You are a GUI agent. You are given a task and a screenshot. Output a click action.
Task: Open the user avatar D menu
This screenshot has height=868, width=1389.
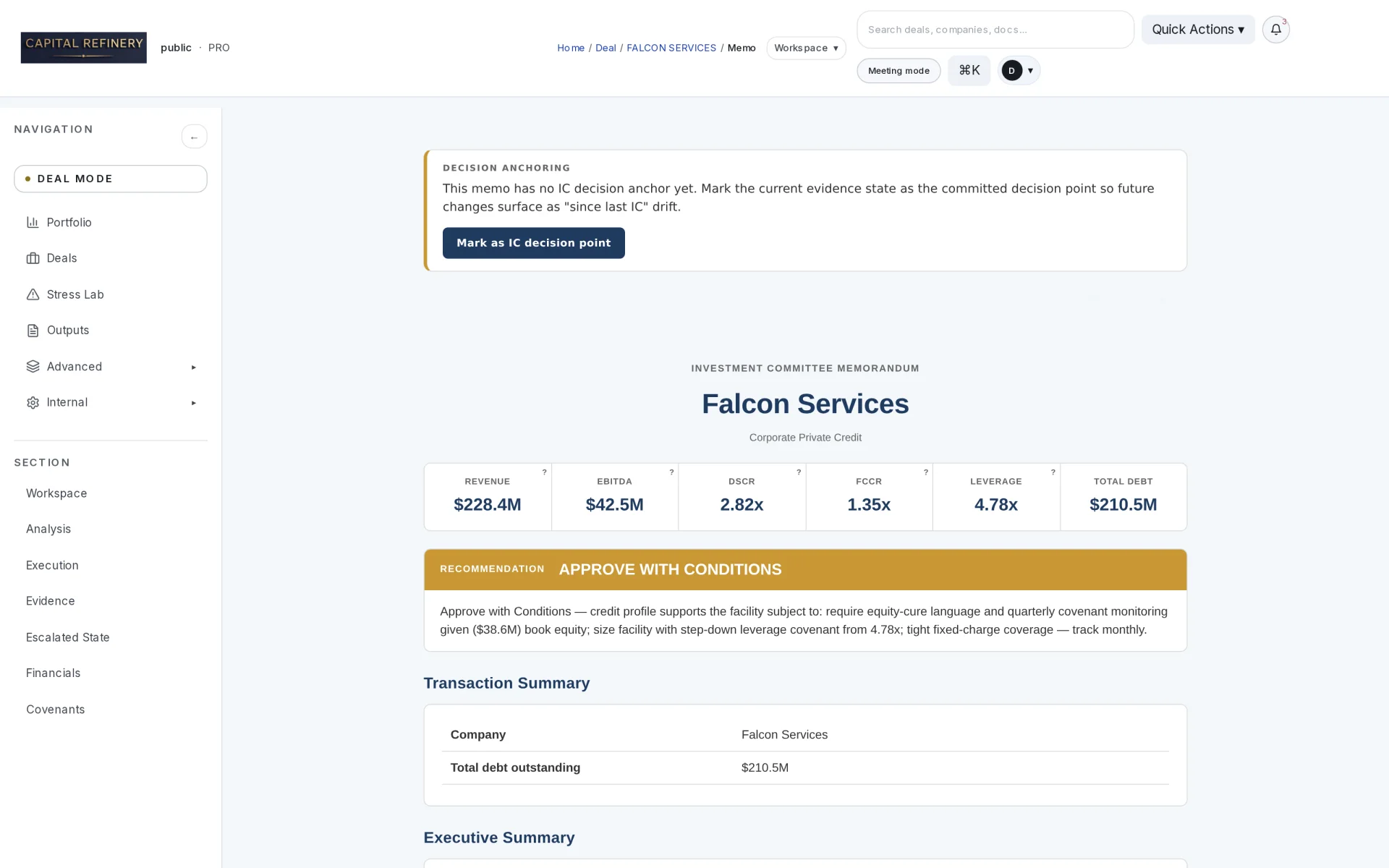[1019, 70]
